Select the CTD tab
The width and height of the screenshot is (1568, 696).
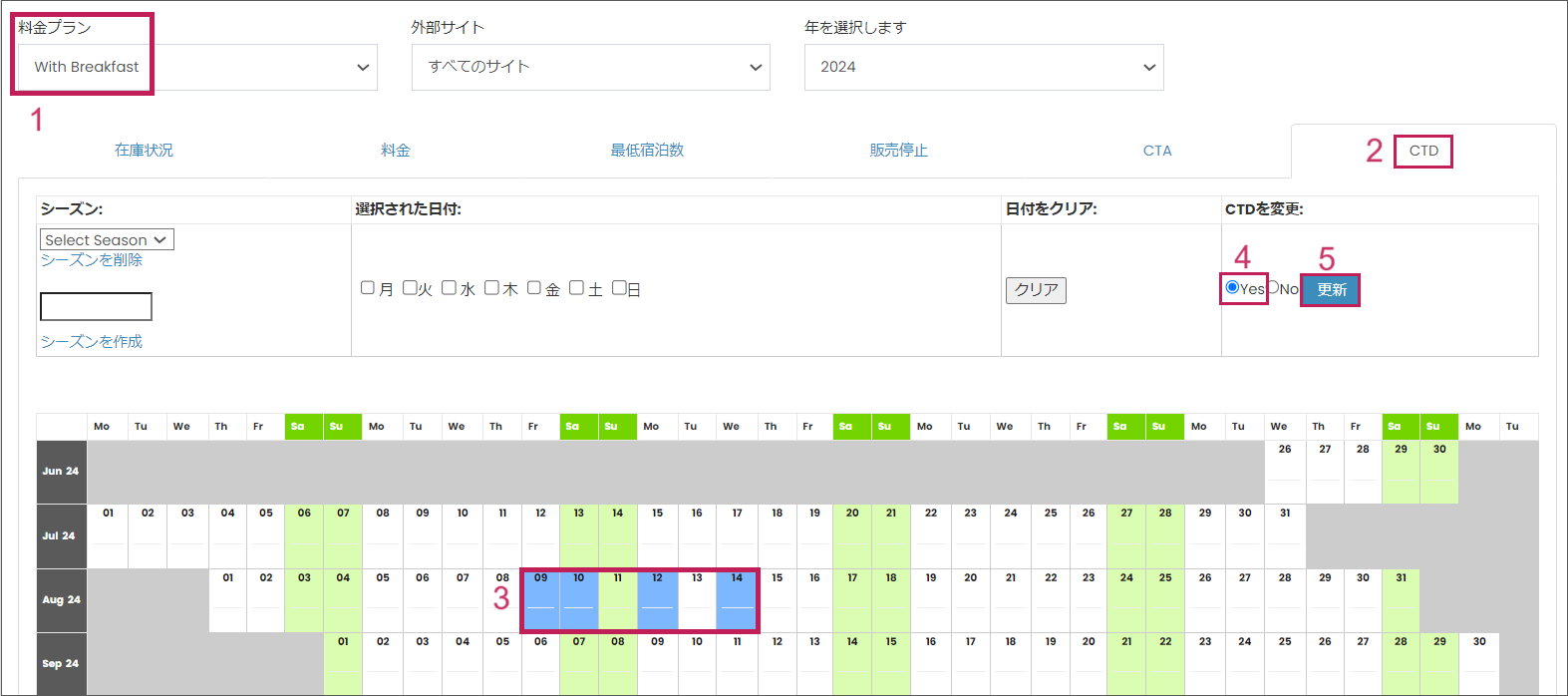[x=1423, y=151]
